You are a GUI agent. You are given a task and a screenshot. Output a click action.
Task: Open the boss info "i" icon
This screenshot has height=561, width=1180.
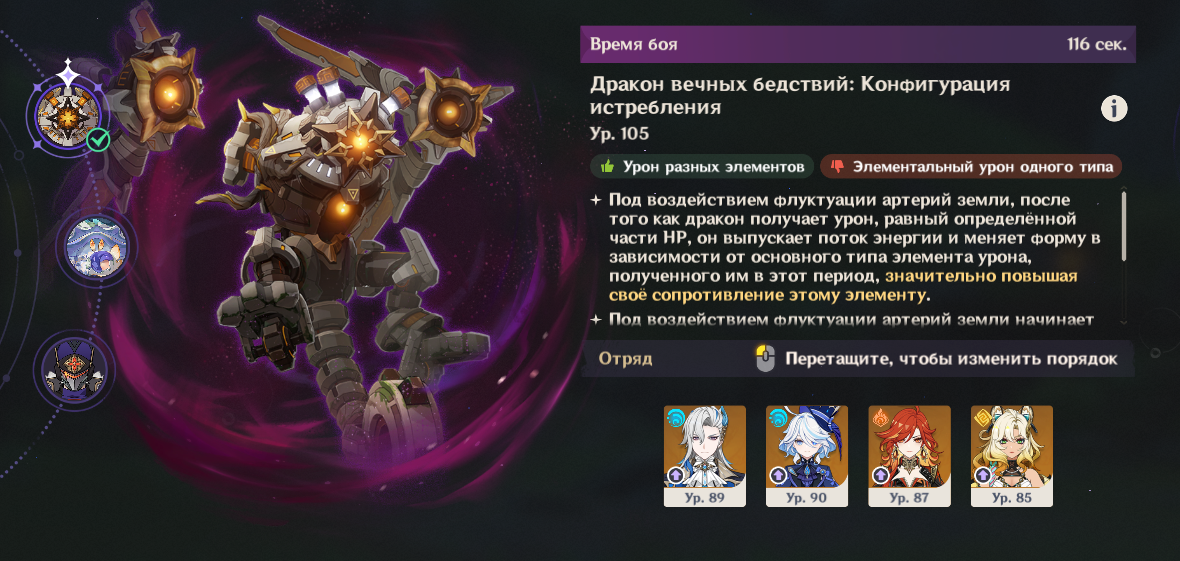(1114, 108)
